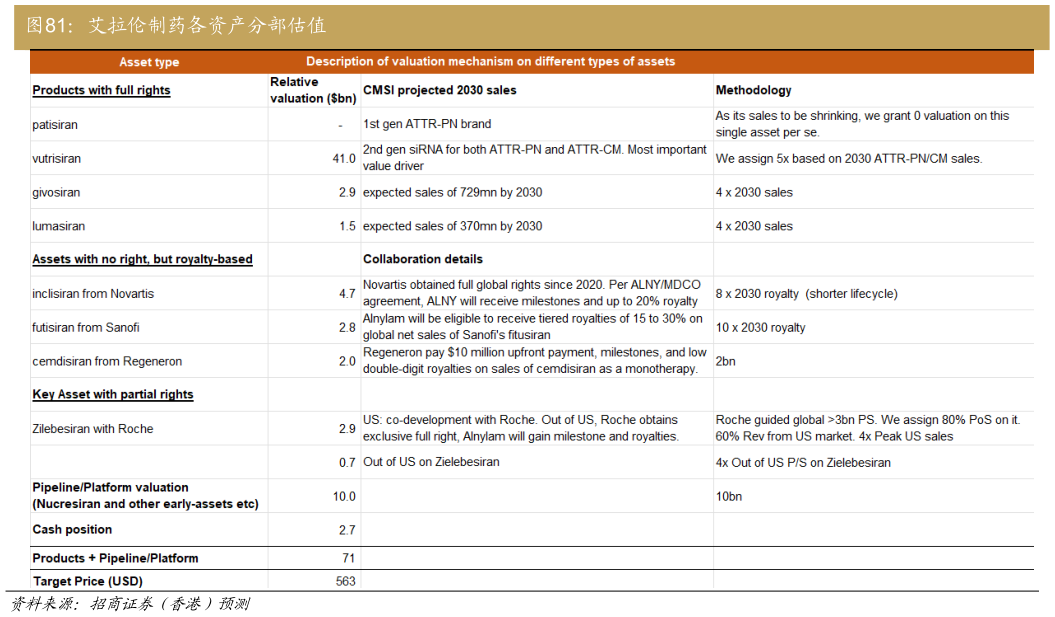The height and width of the screenshot is (617, 1055).
Task: Click the cash position value '2.7'
Action: point(347,530)
